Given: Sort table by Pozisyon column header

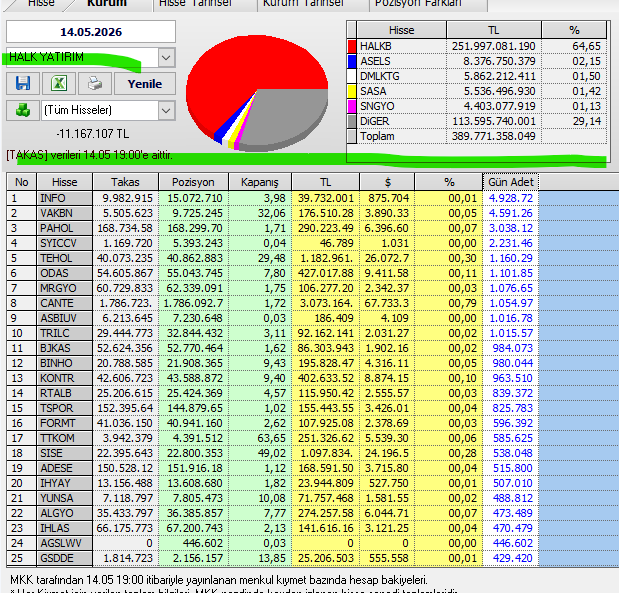Looking at the screenshot, I should point(193,182).
